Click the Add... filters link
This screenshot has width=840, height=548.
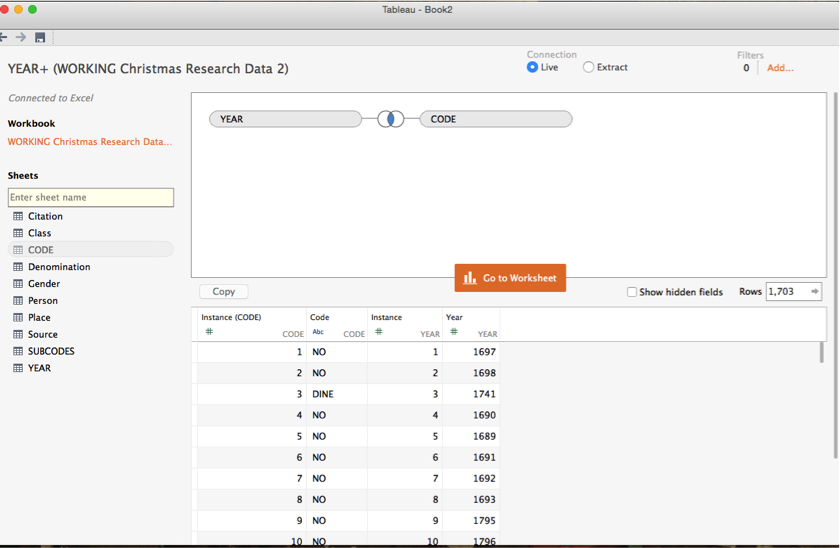[780, 68]
